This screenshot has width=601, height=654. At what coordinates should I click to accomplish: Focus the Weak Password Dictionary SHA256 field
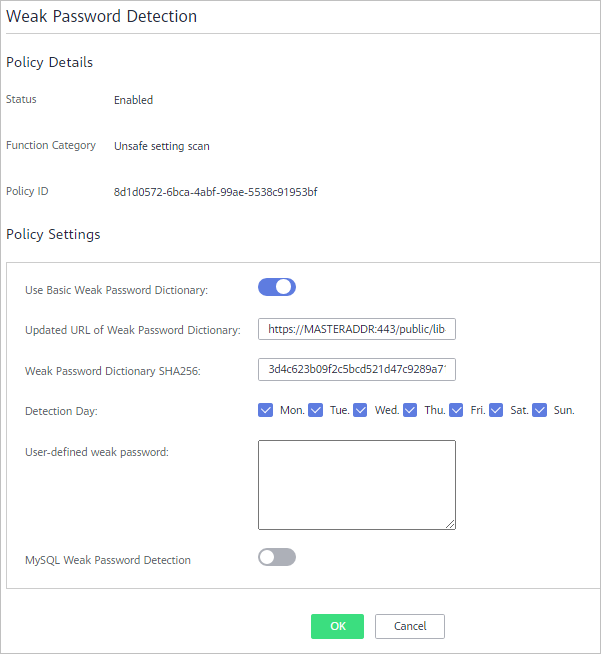pyautogui.click(x=357, y=369)
